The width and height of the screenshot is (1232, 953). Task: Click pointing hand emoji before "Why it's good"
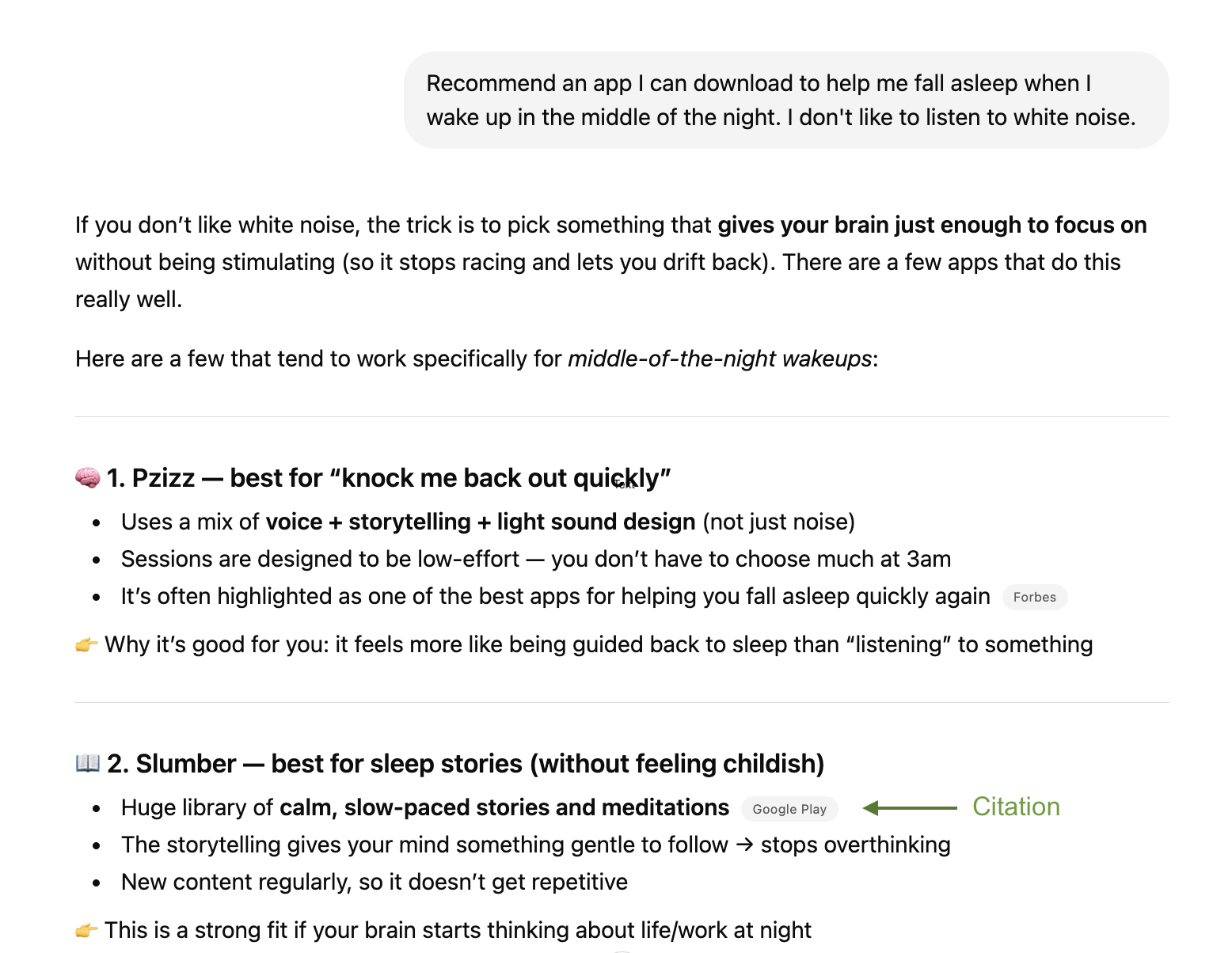click(x=87, y=645)
